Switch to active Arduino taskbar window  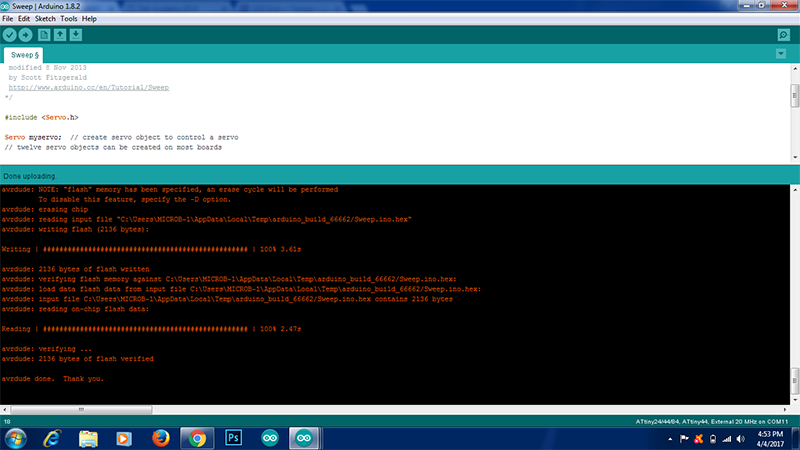[304, 439]
